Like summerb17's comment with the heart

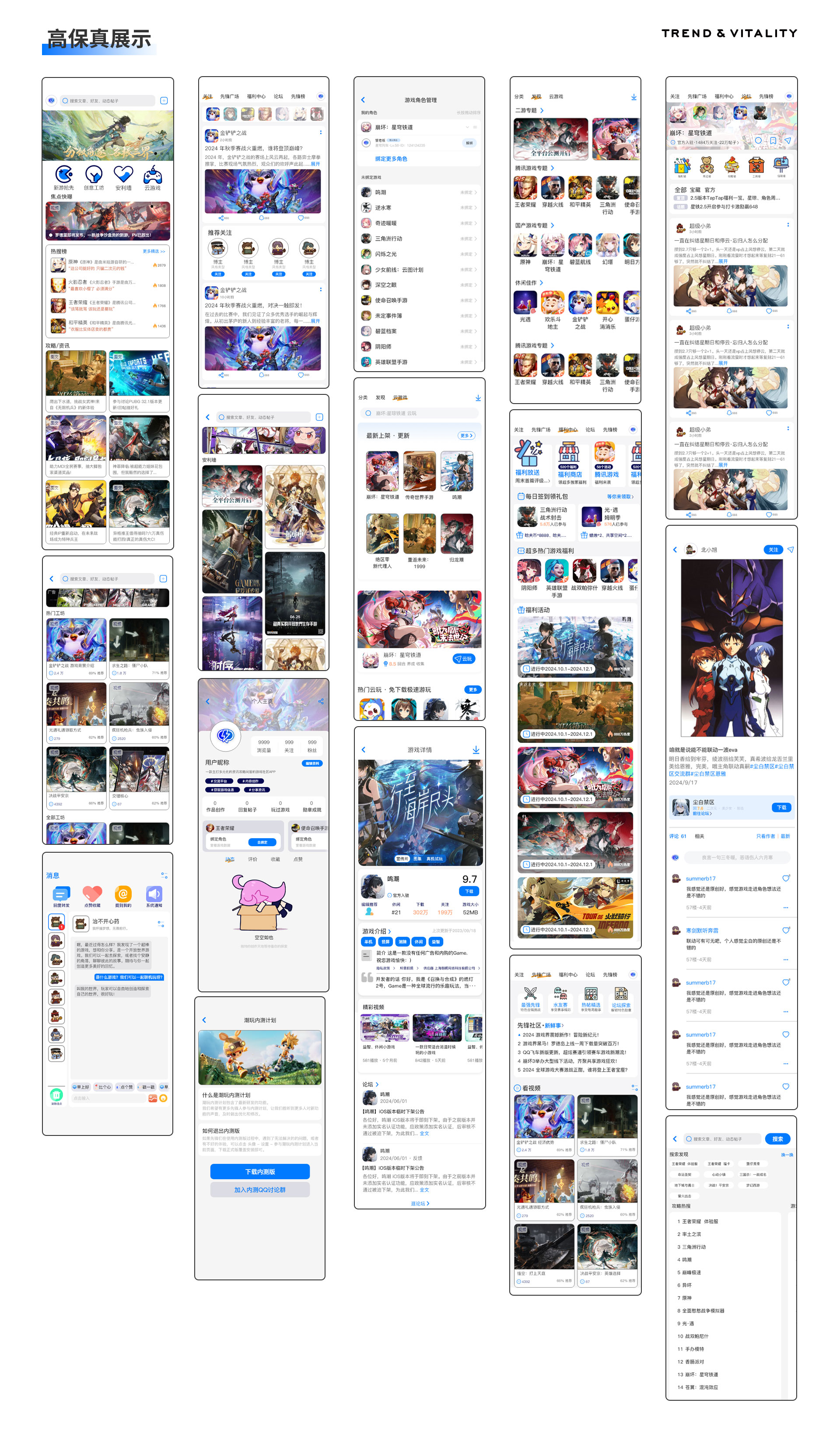point(786,879)
